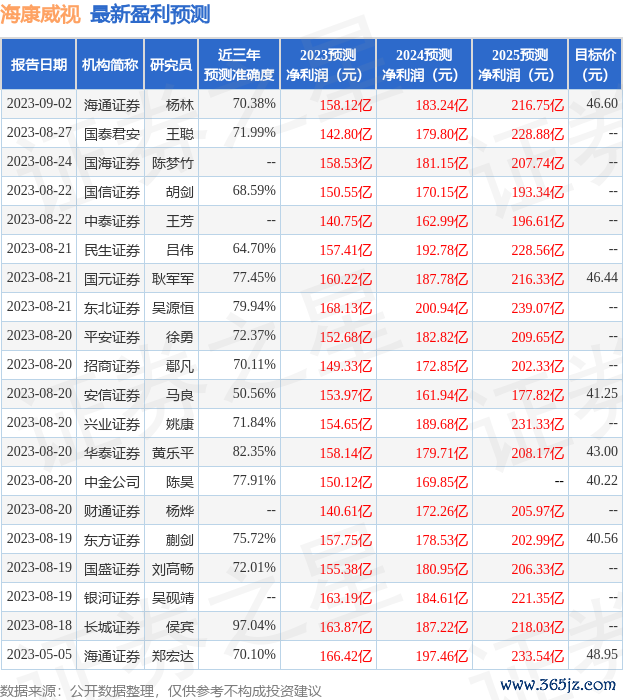
Task: Click researcher 王芳
Action: [180, 221]
